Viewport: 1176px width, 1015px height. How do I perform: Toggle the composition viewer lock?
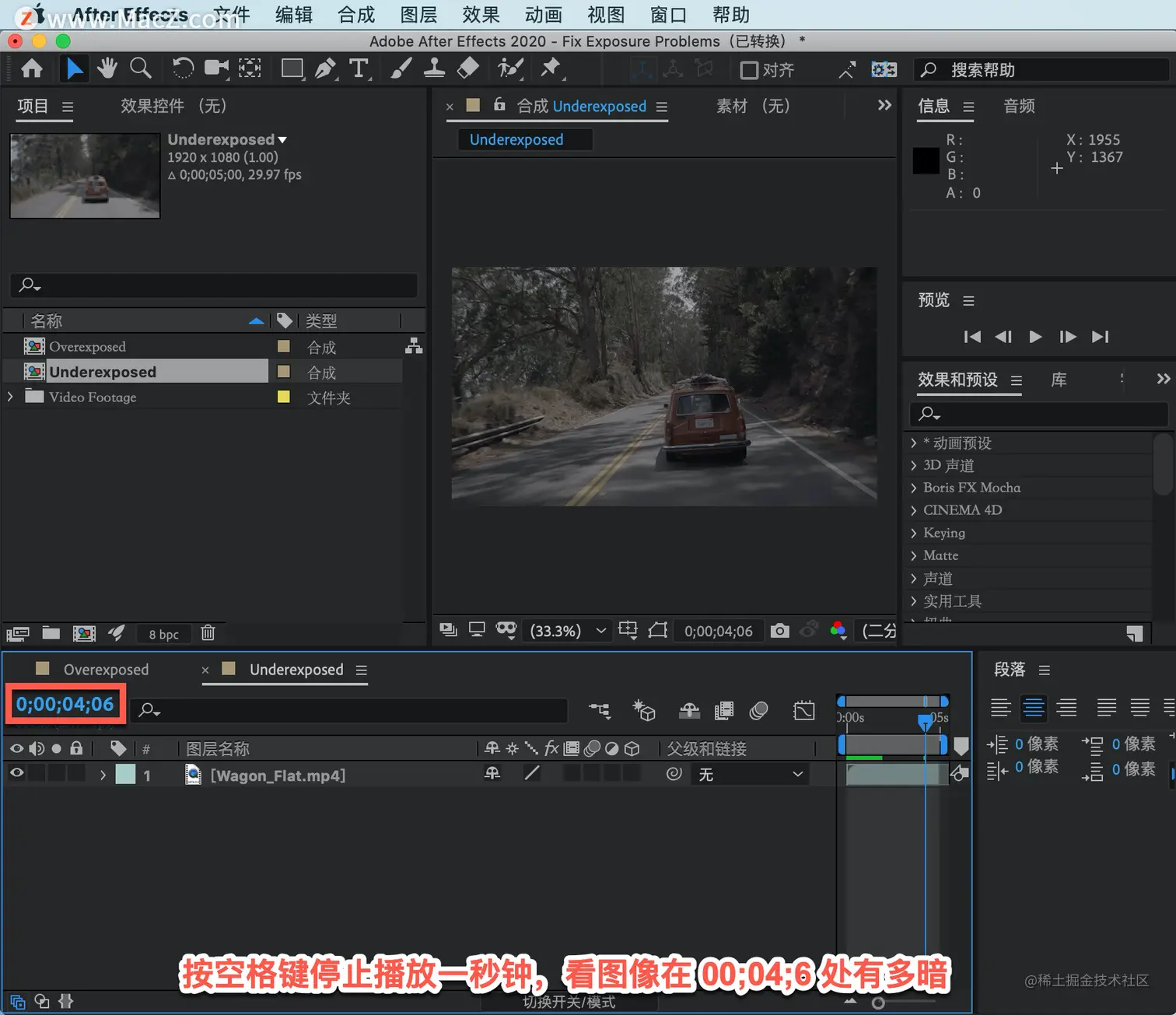point(500,105)
